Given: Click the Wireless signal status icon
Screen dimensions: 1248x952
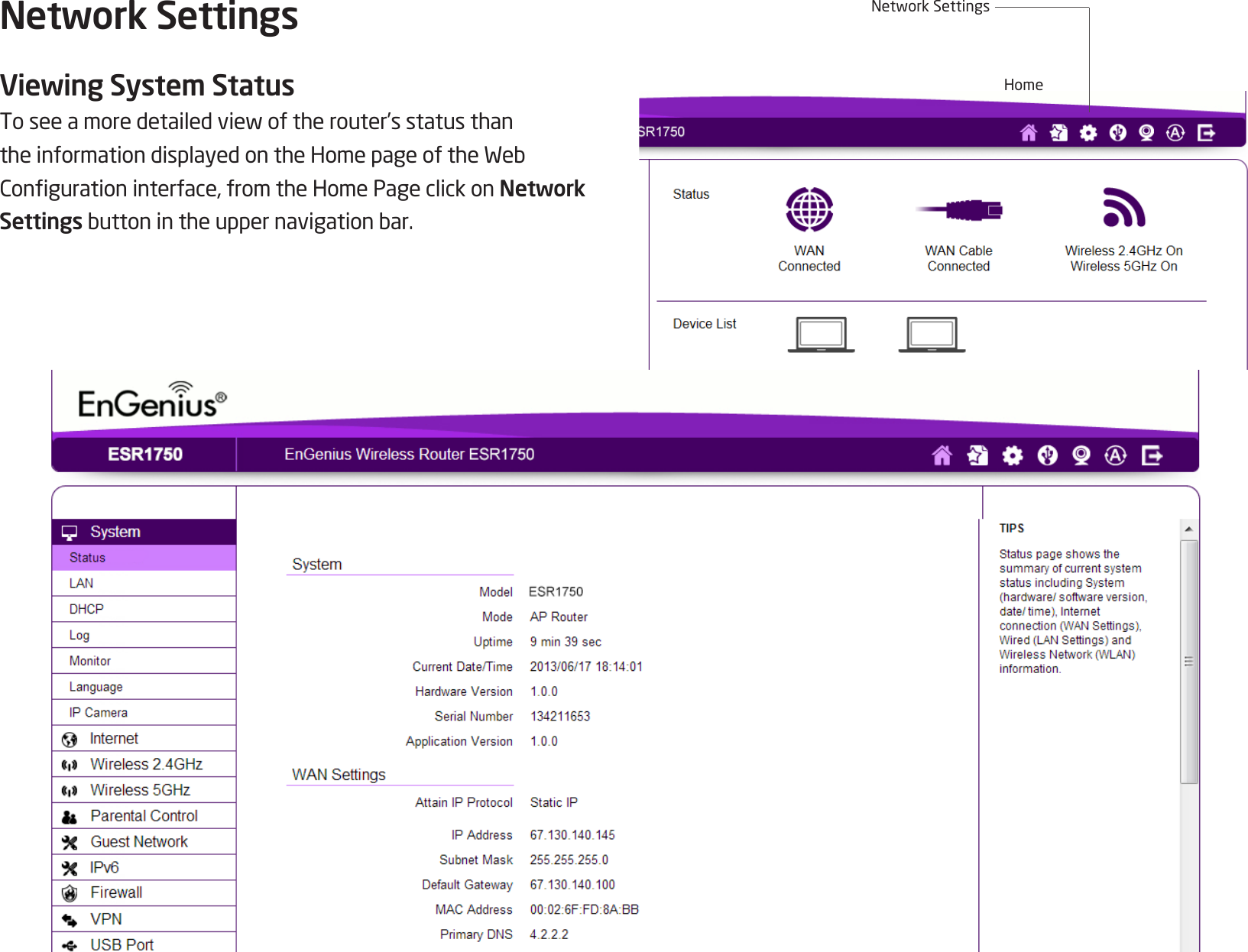Looking at the screenshot, I should [1123, 208].
